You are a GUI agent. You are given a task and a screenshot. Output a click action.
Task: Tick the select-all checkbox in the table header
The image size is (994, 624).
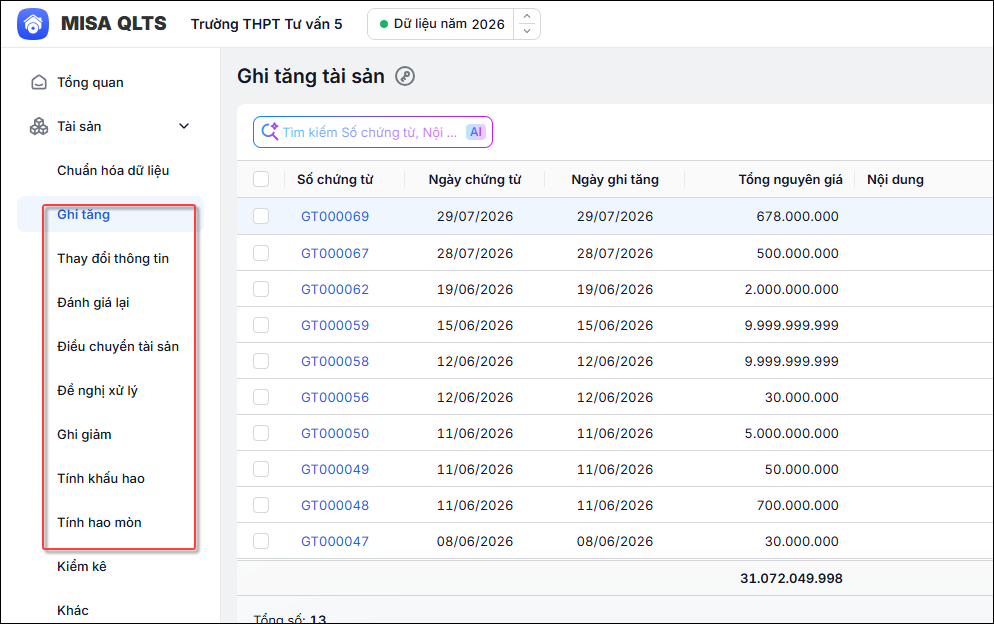261,179
